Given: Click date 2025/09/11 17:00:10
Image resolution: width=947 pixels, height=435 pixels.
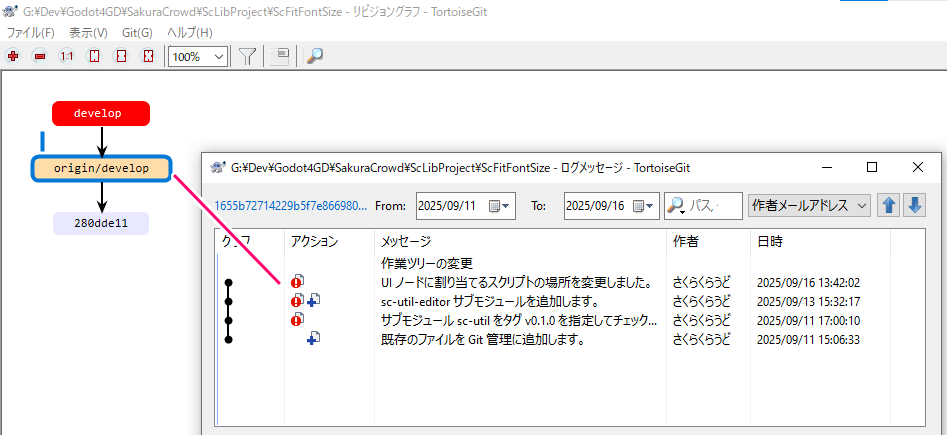Looking at the screenshot, I should click(808, 321).
